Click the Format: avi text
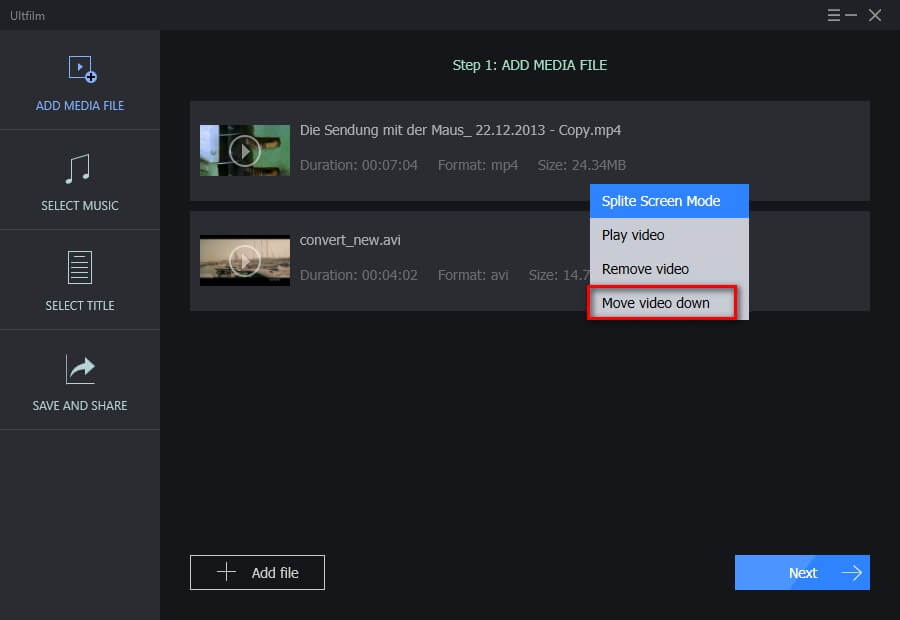 [x=473, y=275]
